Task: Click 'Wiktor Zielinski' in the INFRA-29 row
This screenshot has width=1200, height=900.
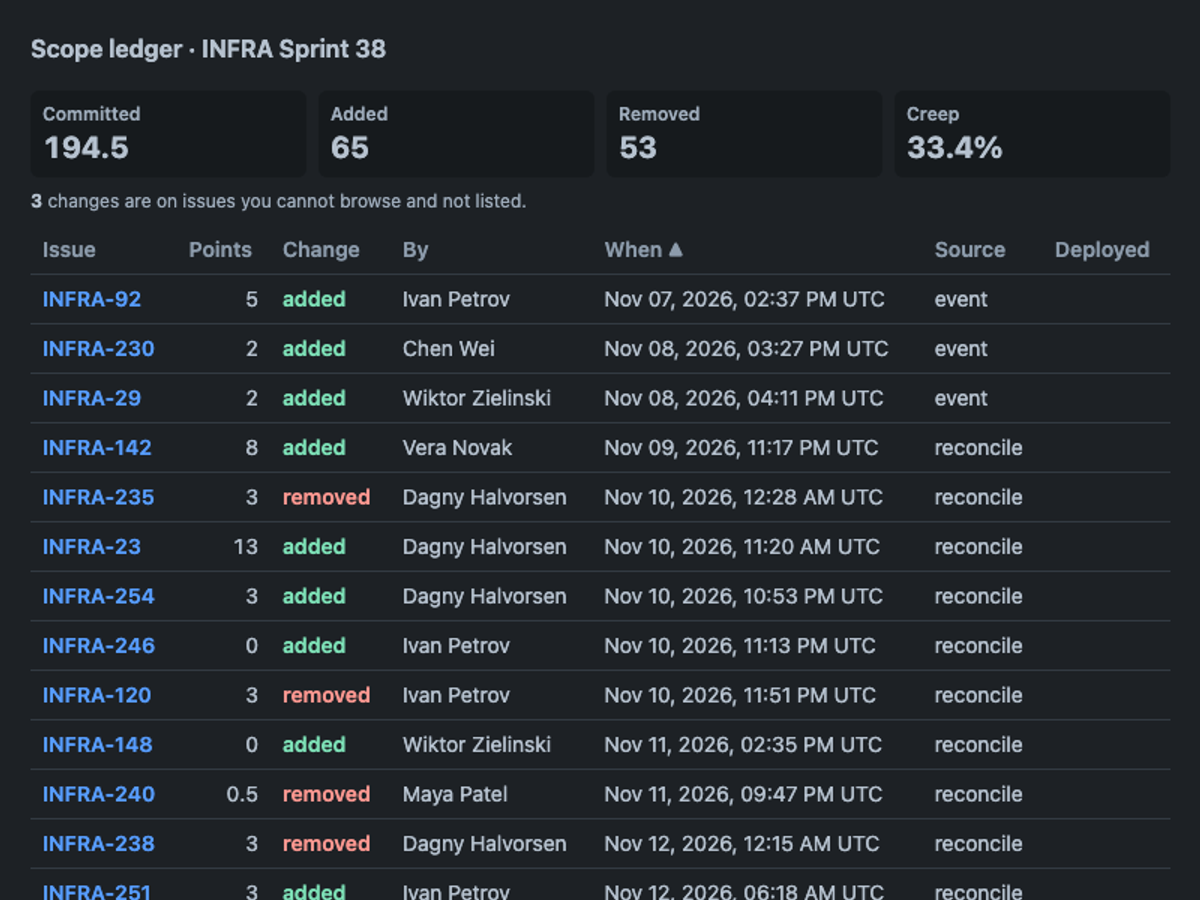Action: click(477, 398)
